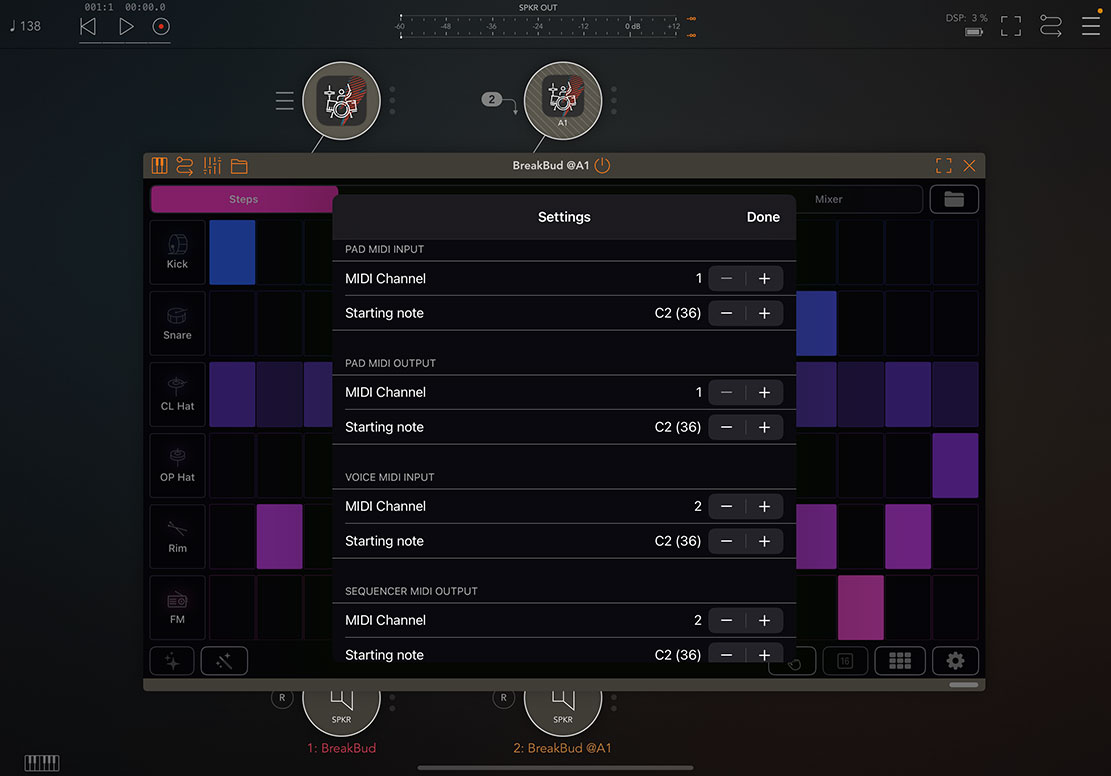1111x776 pixels.
Task: Open the plugin header's preset folder icon
Action: pyautogui.click(x=239, y=166)
